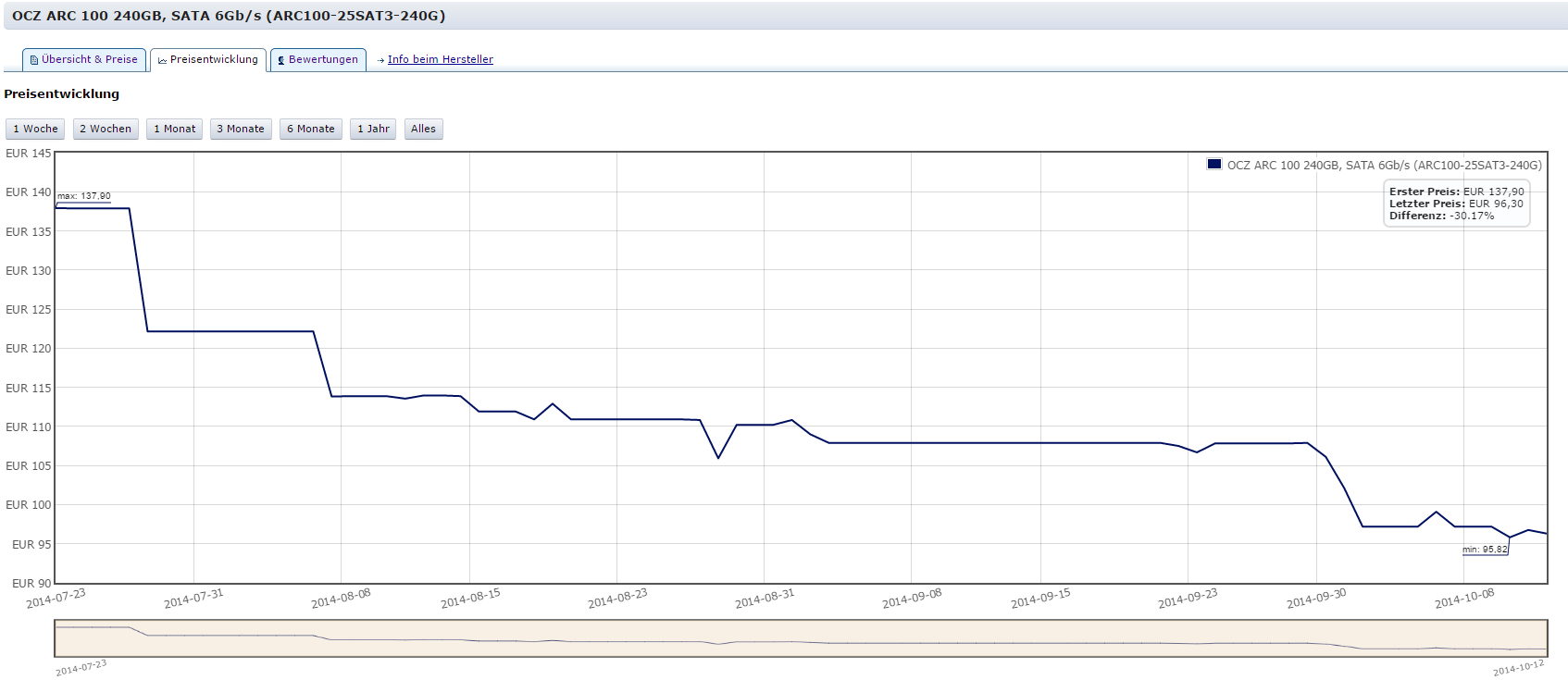The image size is (1568, 680).
Task: Click the 2014-08-31 date axis label
Action: [765, 600]
